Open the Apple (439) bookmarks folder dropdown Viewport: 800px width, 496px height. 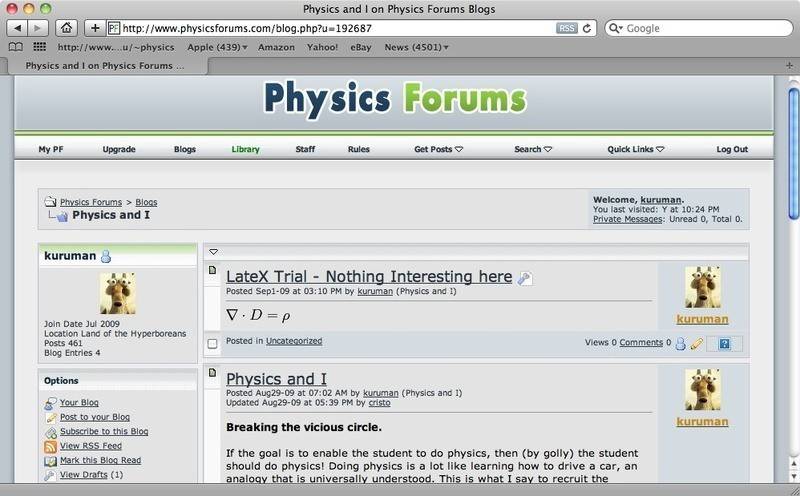click(217, 47)
